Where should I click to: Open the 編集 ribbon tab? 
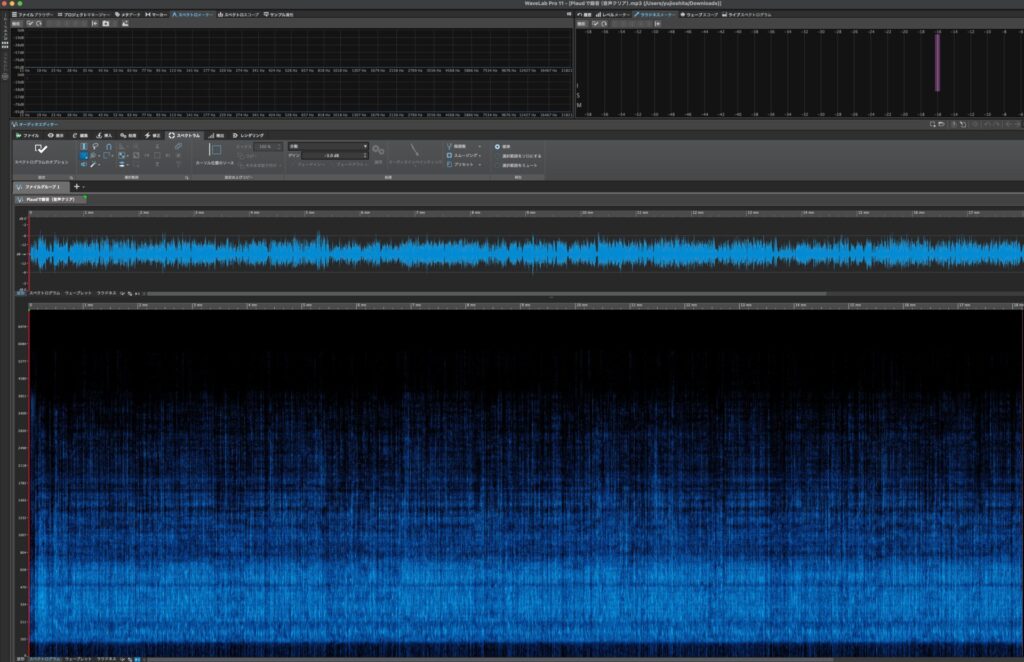coord(80,136)
